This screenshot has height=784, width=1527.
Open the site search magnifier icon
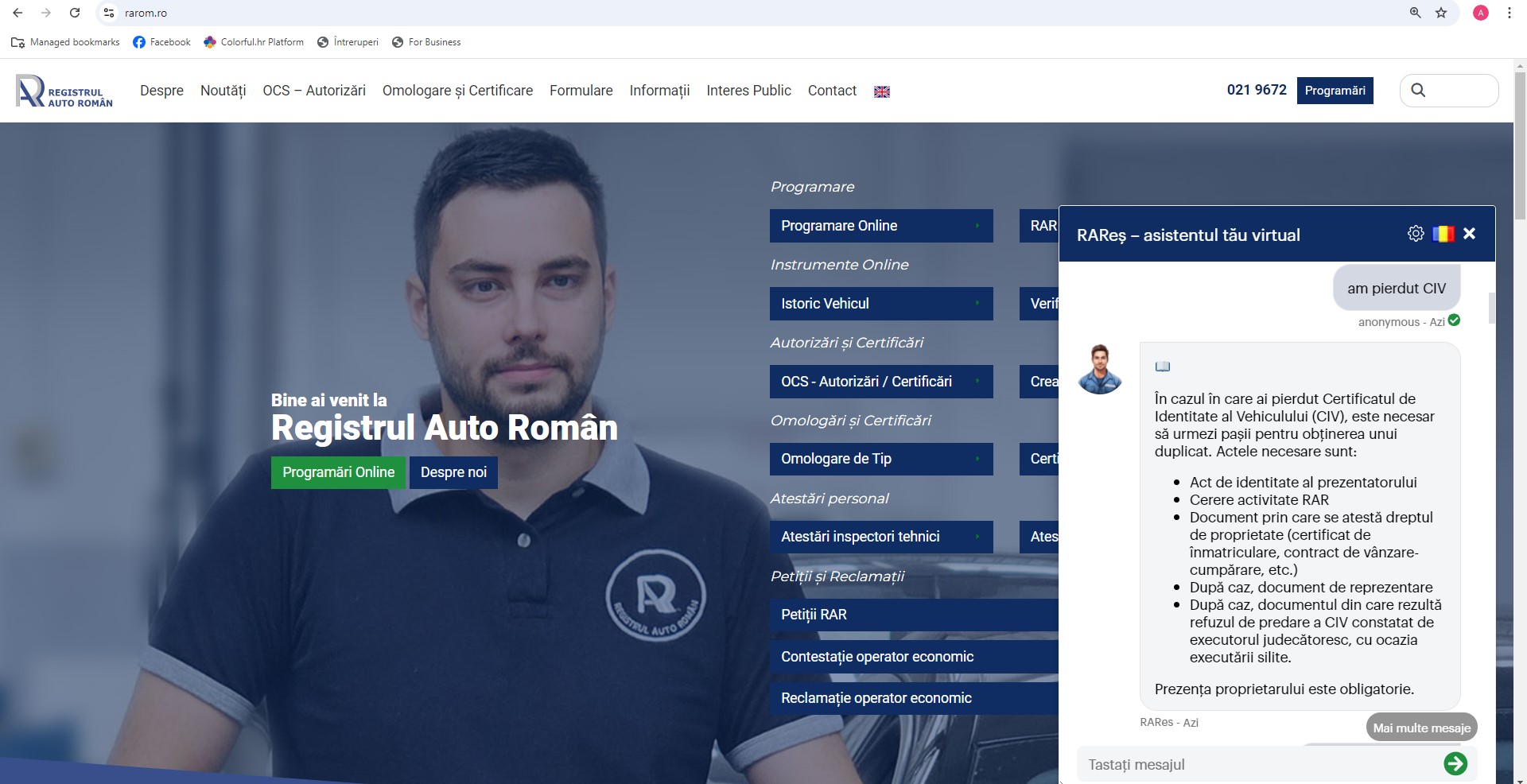click(1419, 90)
